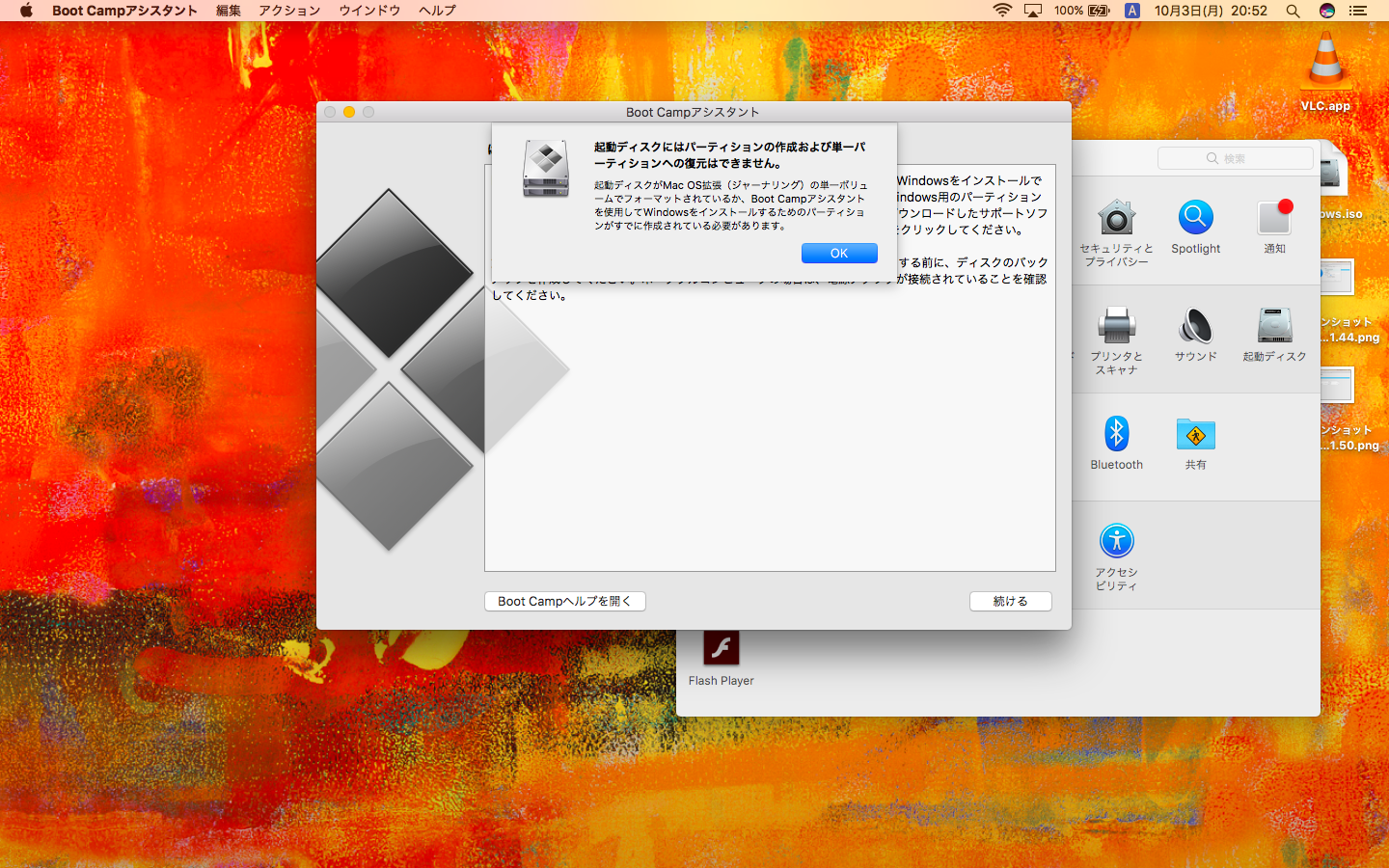Select the screenshot file ending 1.50.png on desktop
The height and width of the screenshot is (868, 1389).
(1348, 410)
